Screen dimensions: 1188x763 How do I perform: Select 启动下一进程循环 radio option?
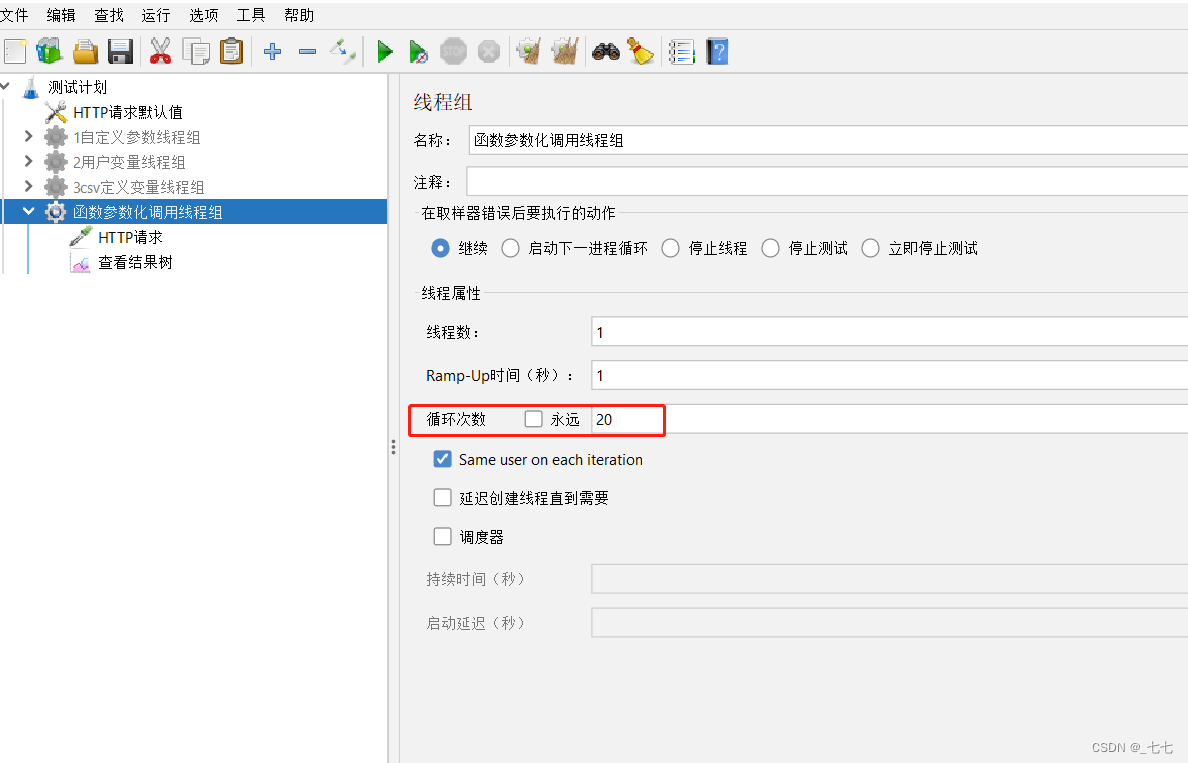click(511, 249)
